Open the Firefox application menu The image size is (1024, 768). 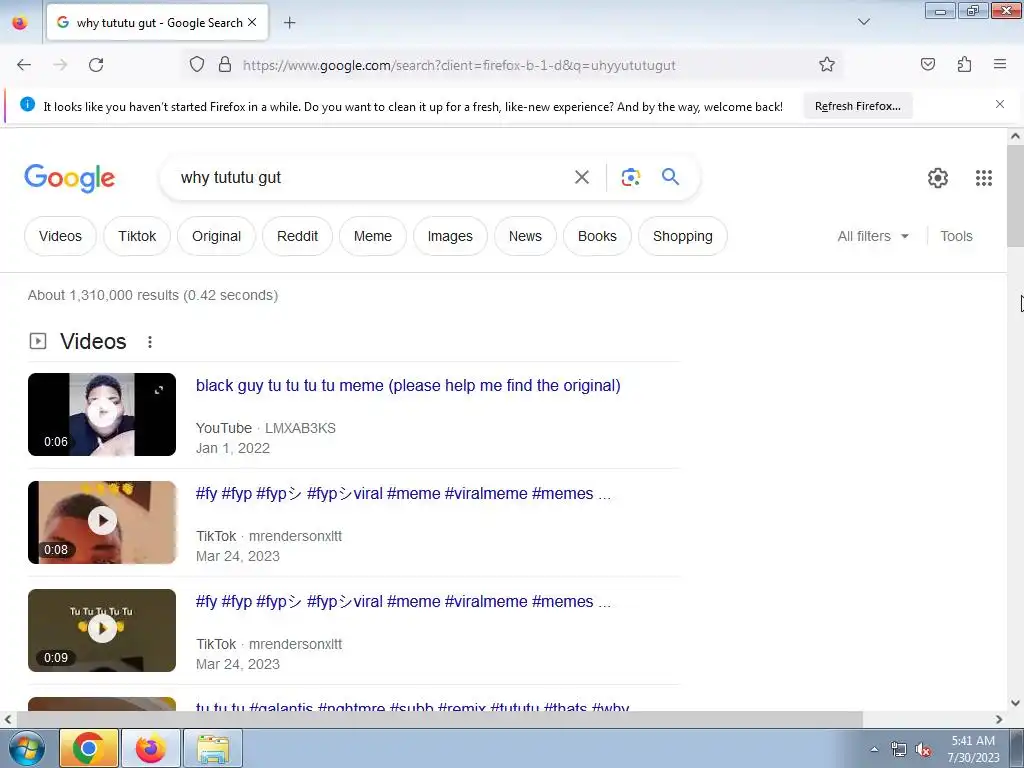click(x=1000, y=64)
